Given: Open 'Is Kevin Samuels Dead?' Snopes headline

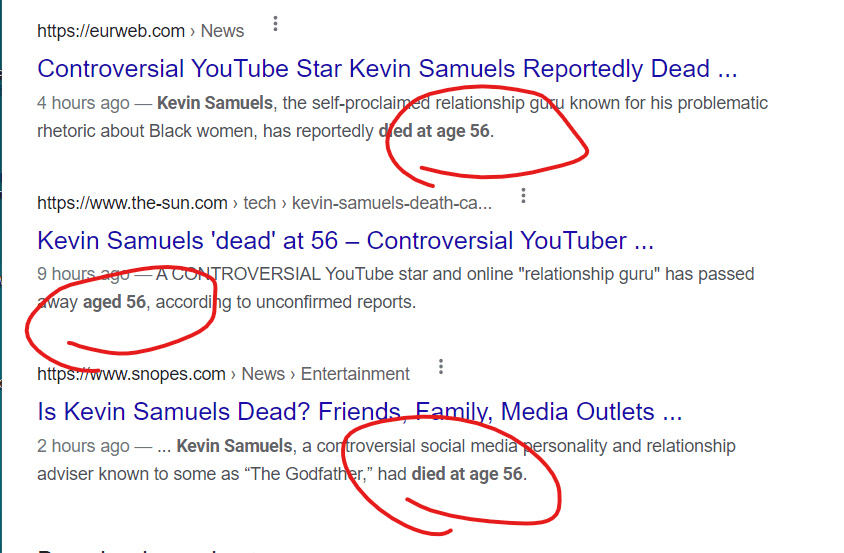Looking at the screenshot, I should [359, 412].
